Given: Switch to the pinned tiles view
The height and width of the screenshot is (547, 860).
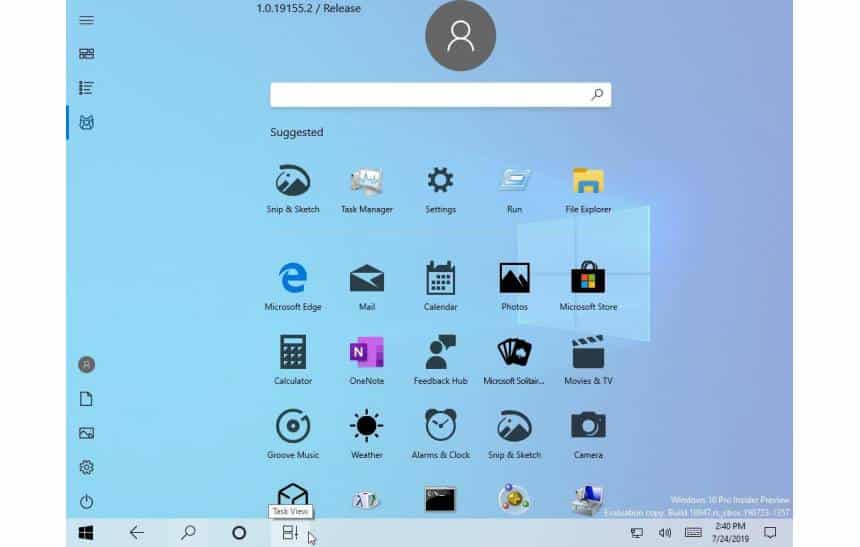Looking at the screenshot, I should pyautogui.click(x=86, y=54).
